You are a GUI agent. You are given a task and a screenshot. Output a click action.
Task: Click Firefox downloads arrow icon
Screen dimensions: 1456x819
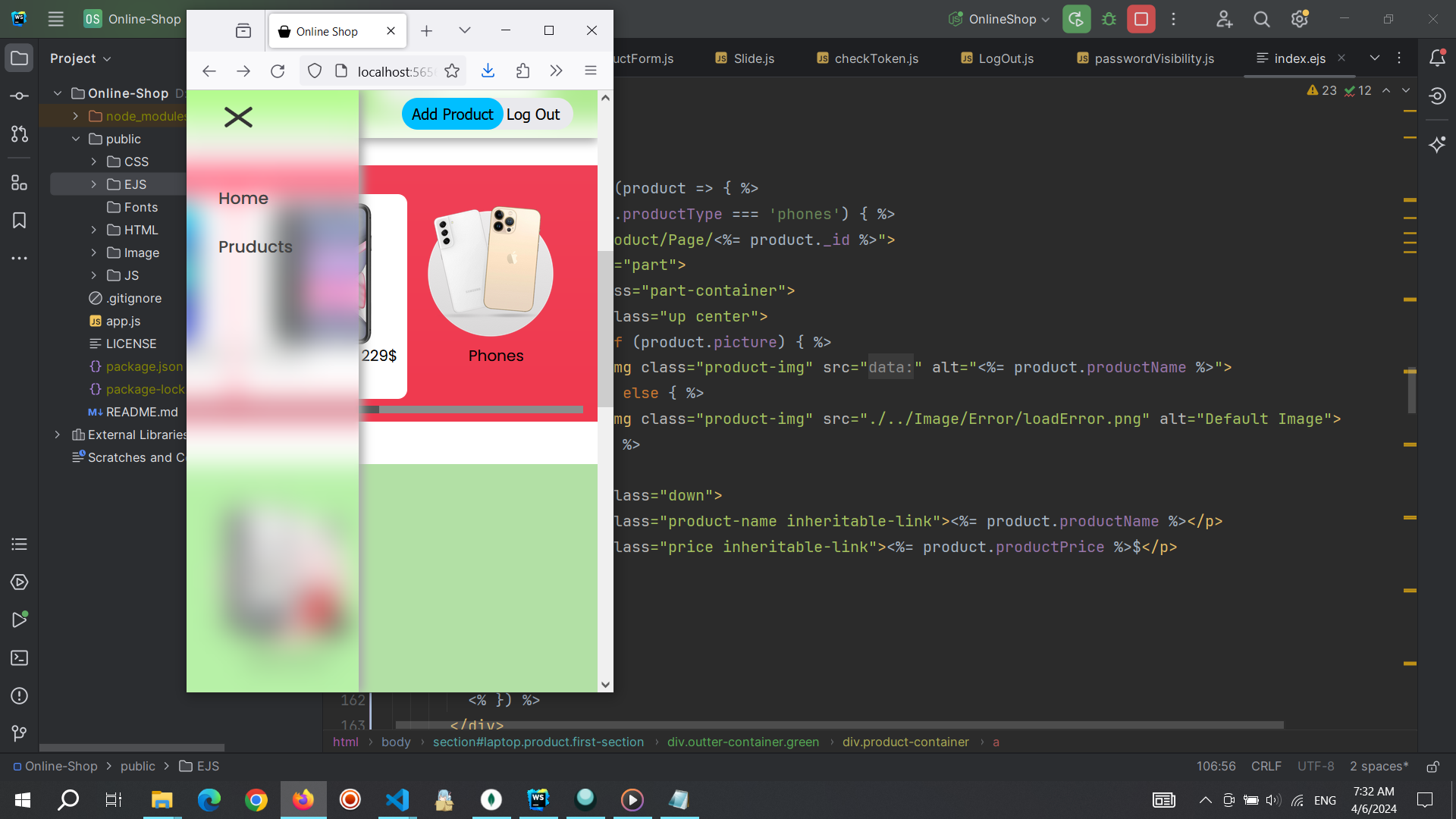pyautogui.click(x=488, y=71)
